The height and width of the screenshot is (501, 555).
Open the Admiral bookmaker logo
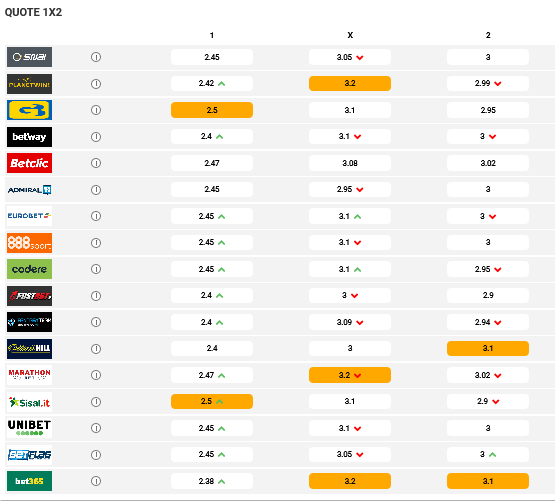[x=29, y=190]
